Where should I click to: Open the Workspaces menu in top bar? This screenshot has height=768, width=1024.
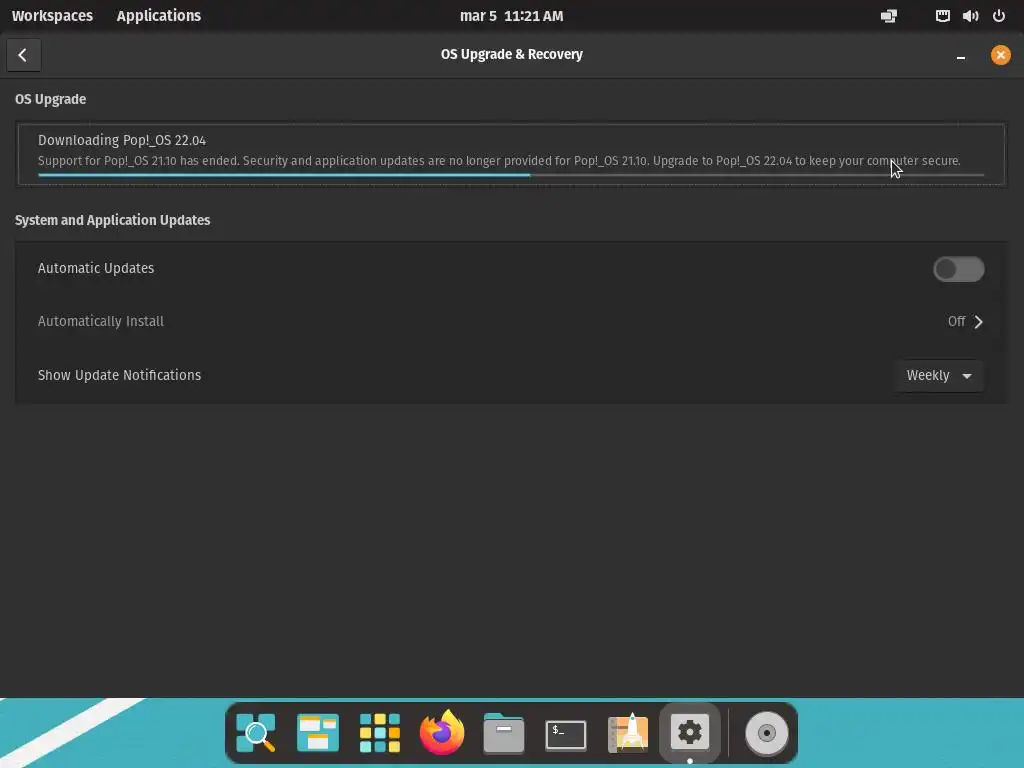52,16
